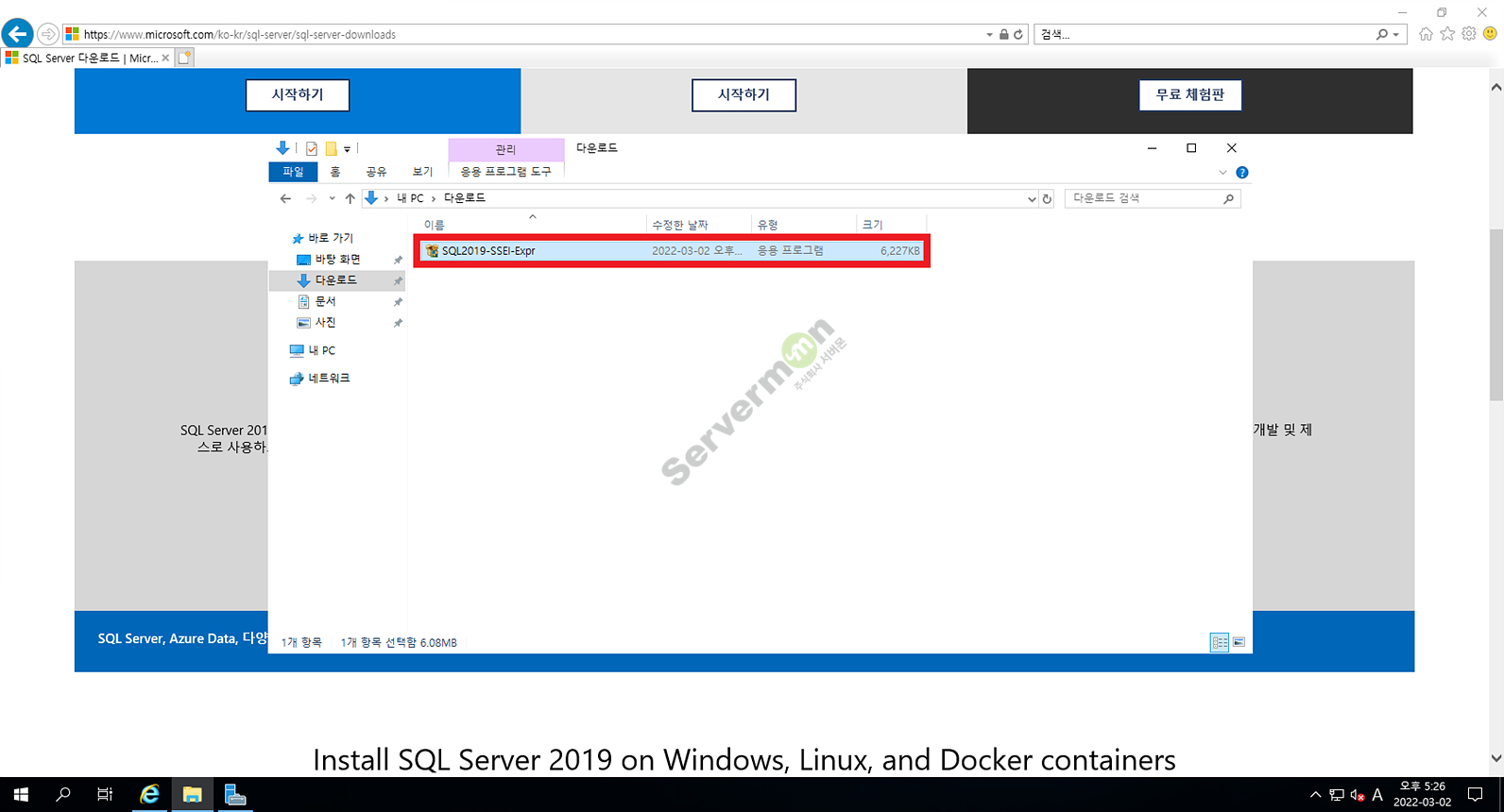Click Explorer forward arrow
The height and width of the screenshot is (812, 1504).
[x=311, y=198]
